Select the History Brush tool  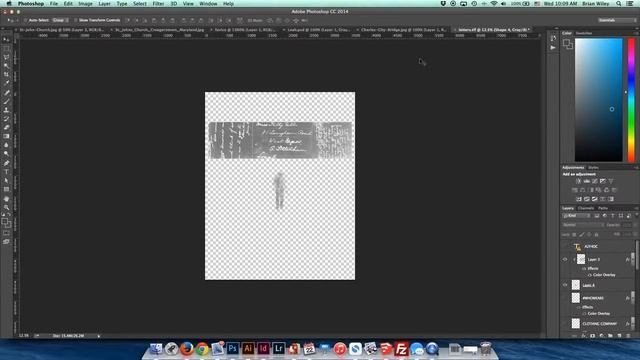click(6, 119)
